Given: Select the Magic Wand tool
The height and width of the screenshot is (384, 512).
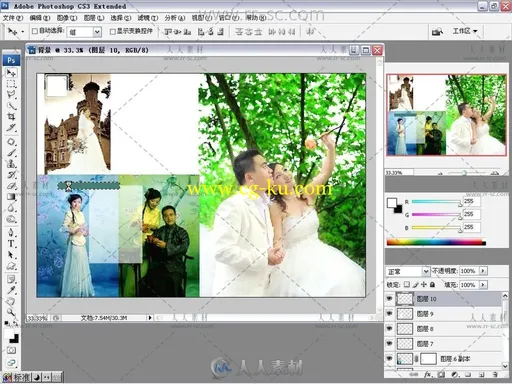Looking at the screenshot, I should [11, 106].
